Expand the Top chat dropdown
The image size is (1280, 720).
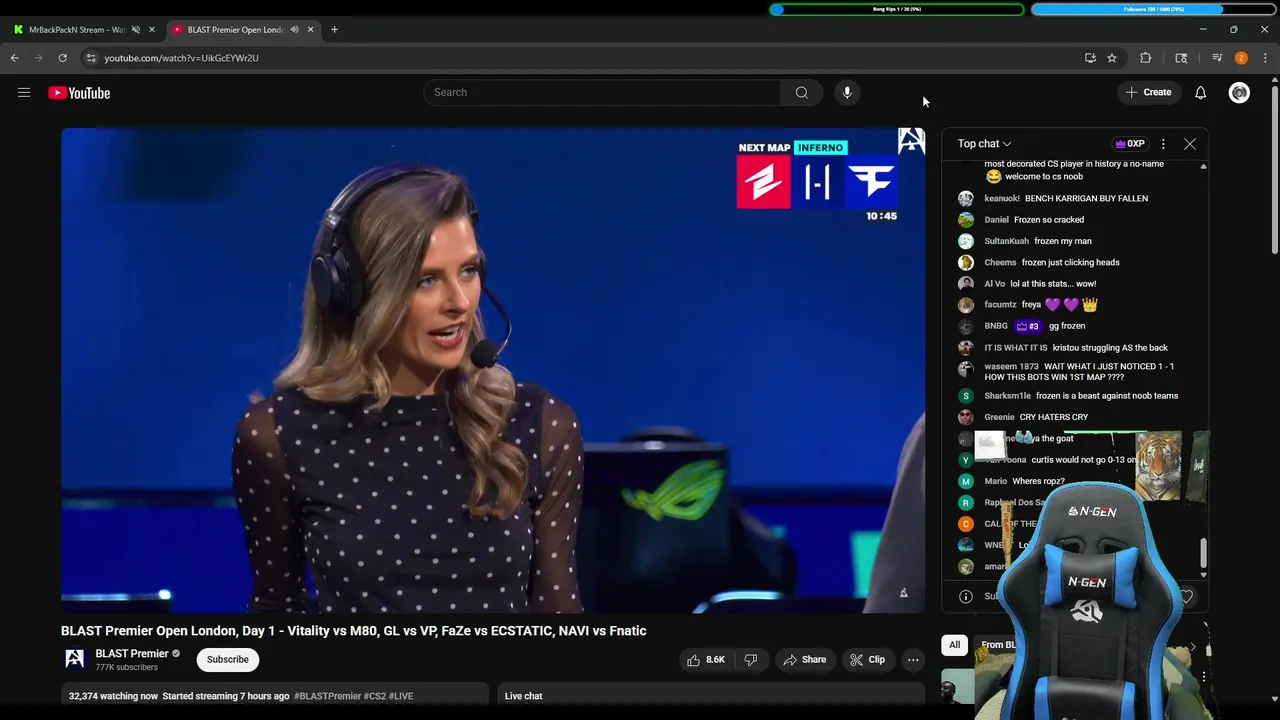click(984, 144)
